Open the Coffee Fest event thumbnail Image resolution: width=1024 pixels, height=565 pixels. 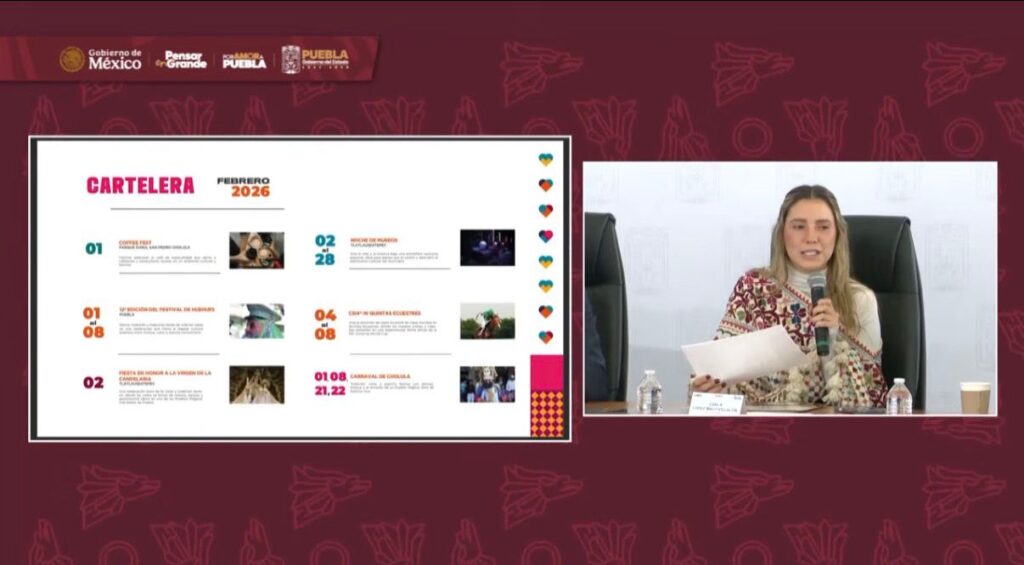point(256,250)
